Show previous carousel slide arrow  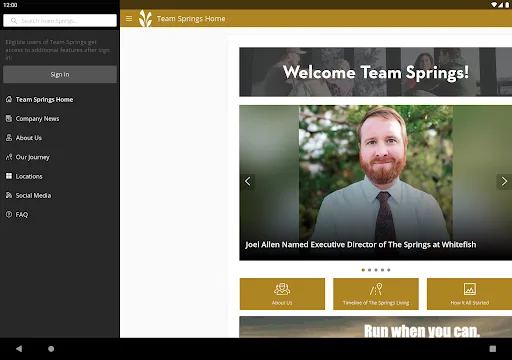pyautogui.click(x=248, y=181)
